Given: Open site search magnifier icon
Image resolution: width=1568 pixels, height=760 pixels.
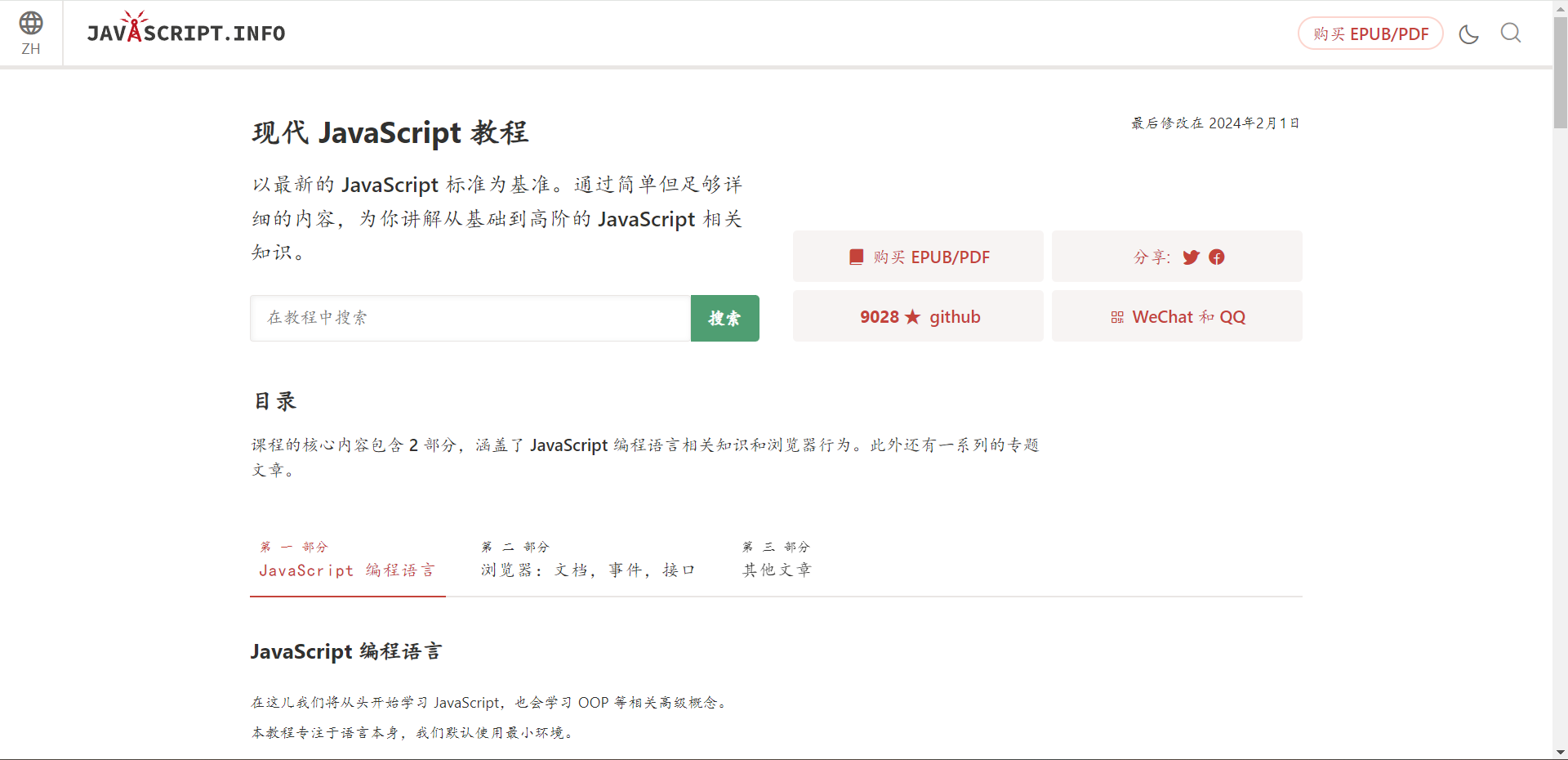Looking at the screenshot, I should pyautogui.click(x=1511, y=33).
